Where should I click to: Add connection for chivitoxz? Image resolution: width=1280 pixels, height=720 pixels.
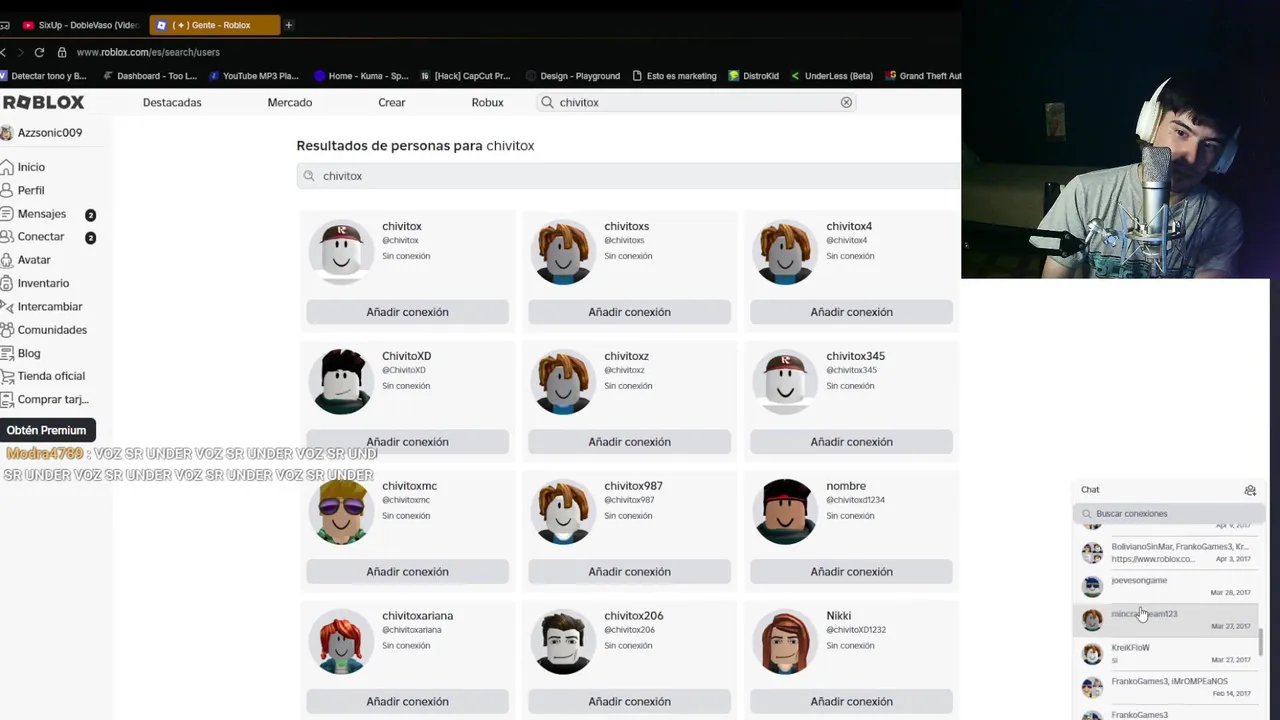(629, 442)
